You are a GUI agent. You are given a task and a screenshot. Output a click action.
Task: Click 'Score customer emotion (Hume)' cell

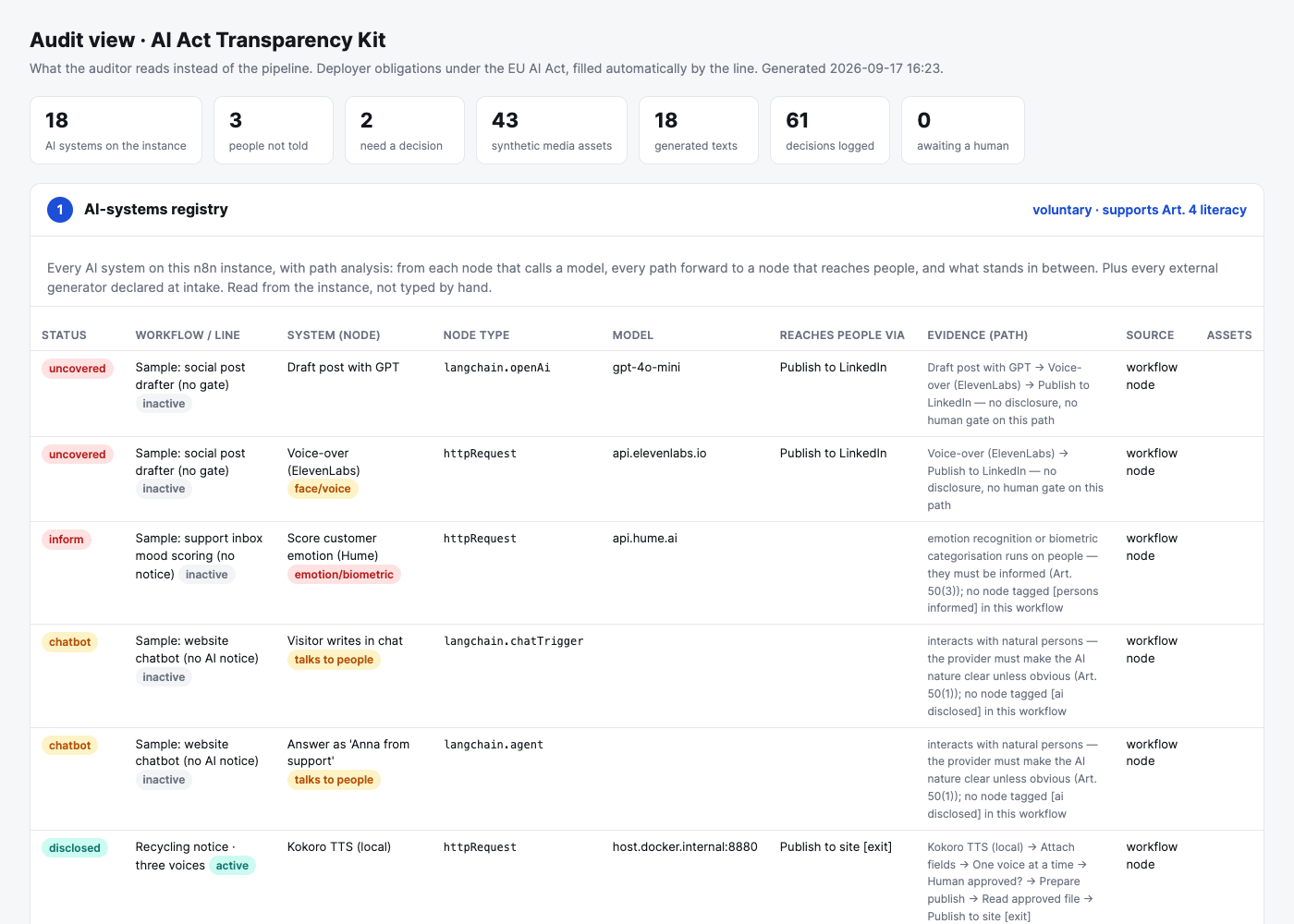tap(333, 547)
